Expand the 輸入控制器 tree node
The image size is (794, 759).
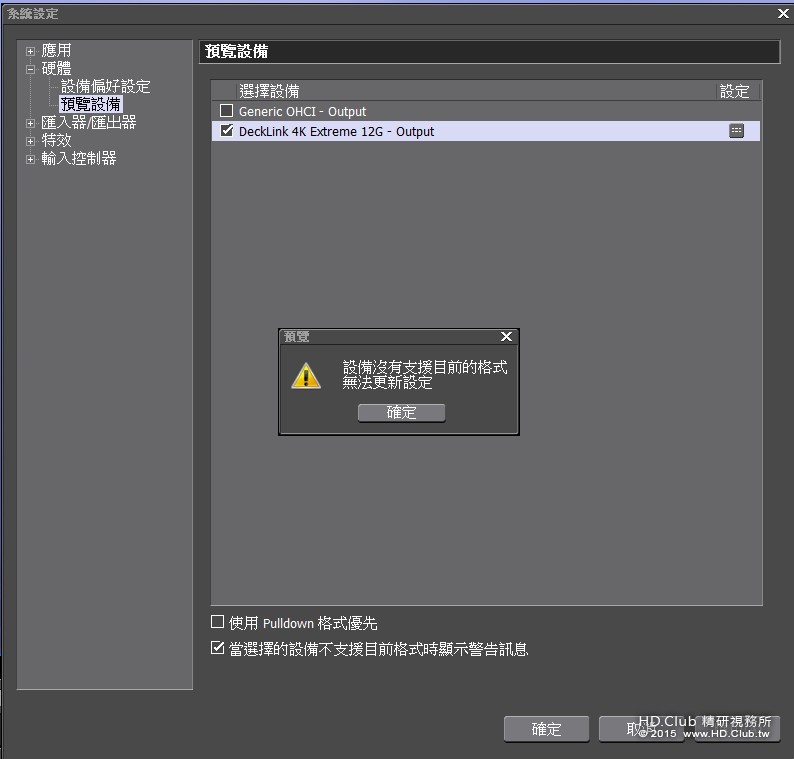[x=30, y=159]
